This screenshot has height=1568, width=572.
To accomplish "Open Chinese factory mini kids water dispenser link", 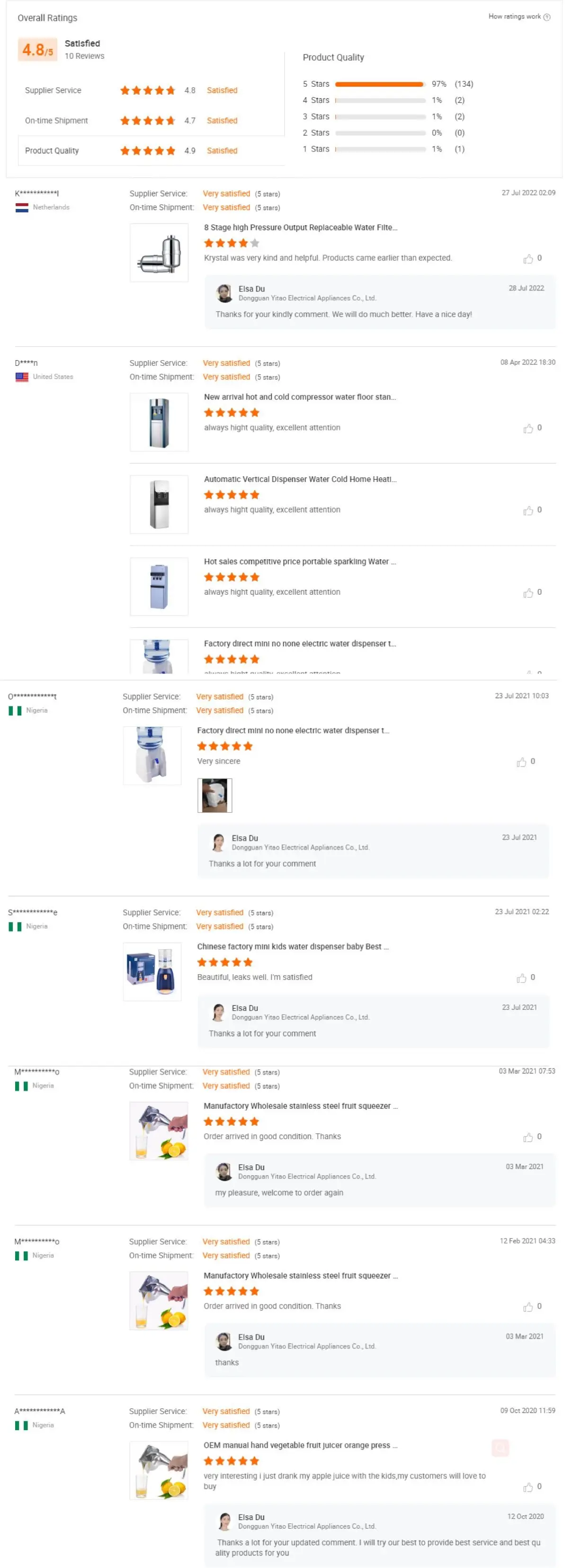I will coord(292,946).
